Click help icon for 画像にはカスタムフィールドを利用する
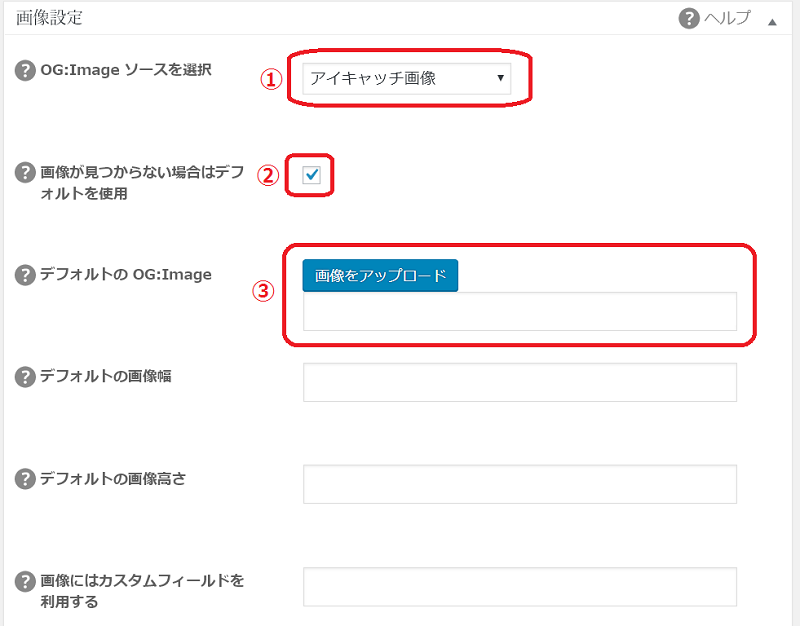The width and height of the screenshot is (800, 626). coord(25,582)
